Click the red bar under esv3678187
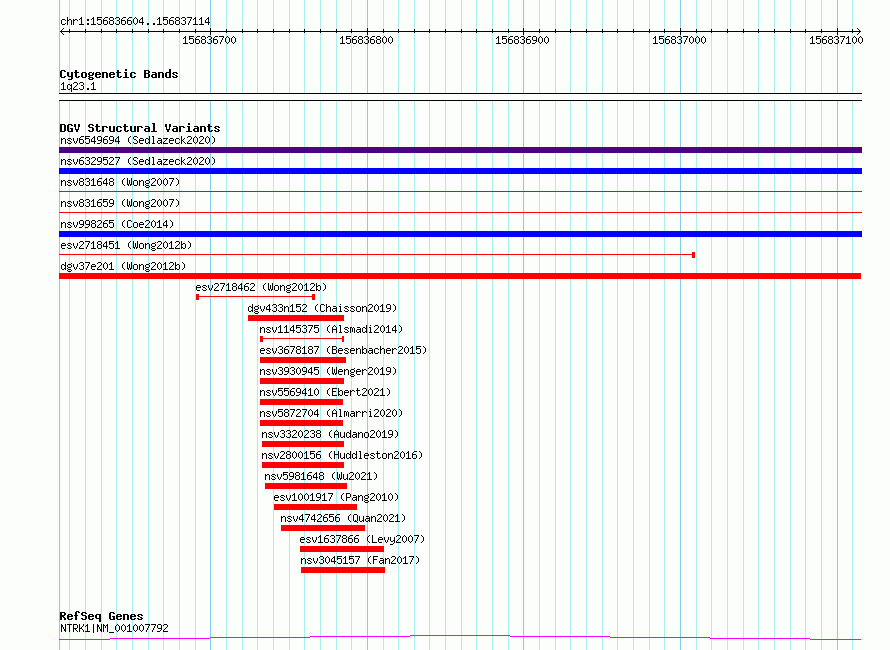The width and height of the screenshot is (890, 650). [x=303, y=360]
